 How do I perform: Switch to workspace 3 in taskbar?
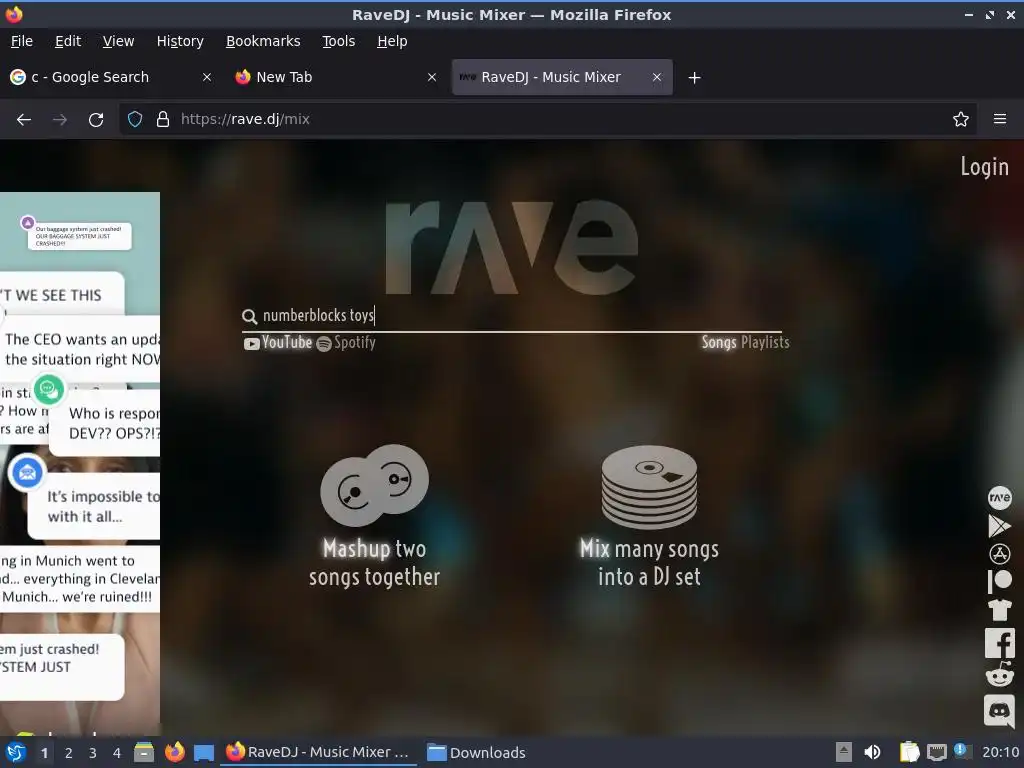point(93,753)
